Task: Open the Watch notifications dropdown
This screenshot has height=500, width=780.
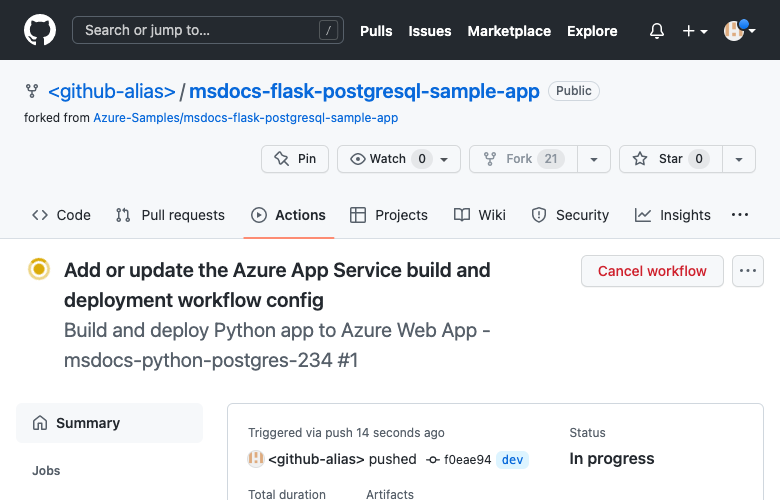Action: point(399,159)
